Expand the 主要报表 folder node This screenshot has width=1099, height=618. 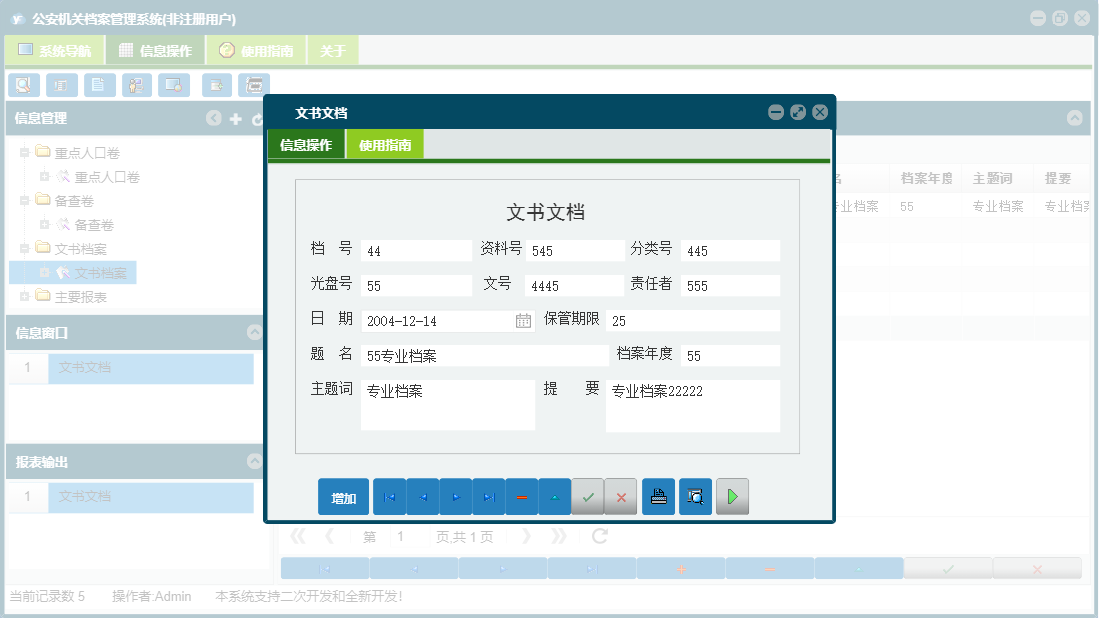(x=25, y=296)
